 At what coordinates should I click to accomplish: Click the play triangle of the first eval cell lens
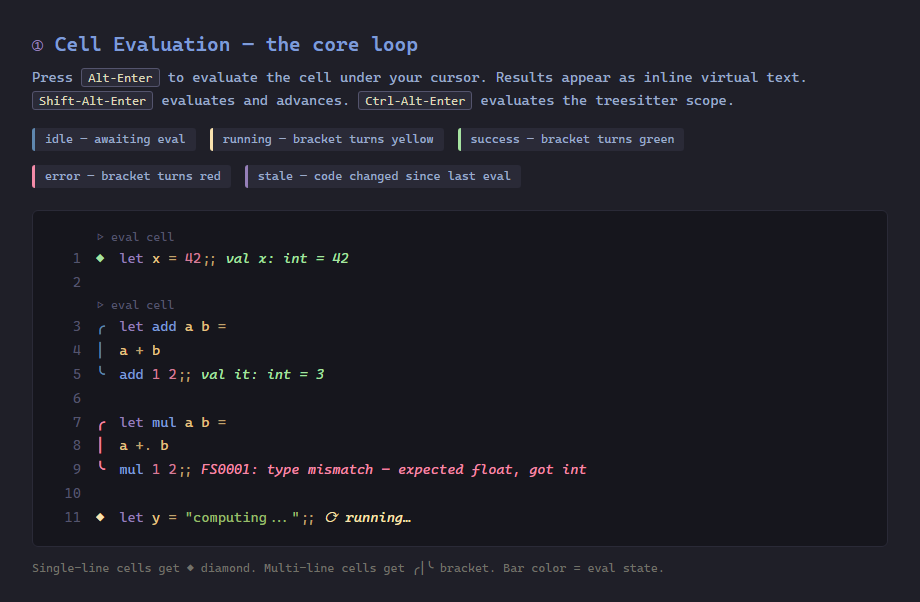(100, 237)
